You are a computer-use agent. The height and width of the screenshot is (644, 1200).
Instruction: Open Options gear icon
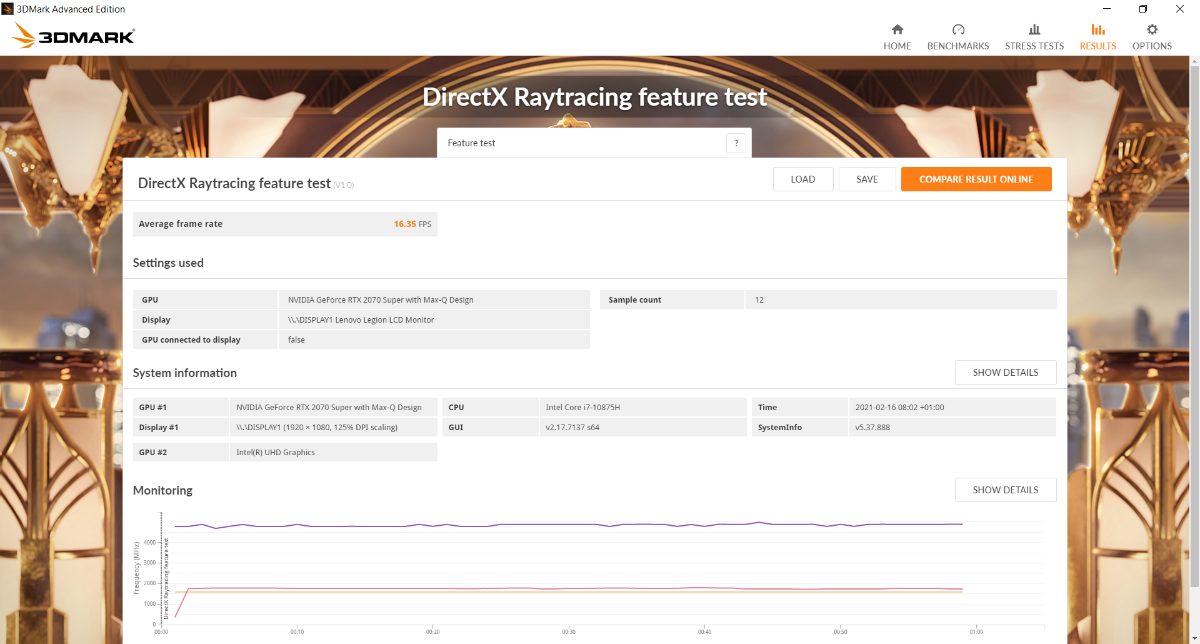coord(1152,30)
